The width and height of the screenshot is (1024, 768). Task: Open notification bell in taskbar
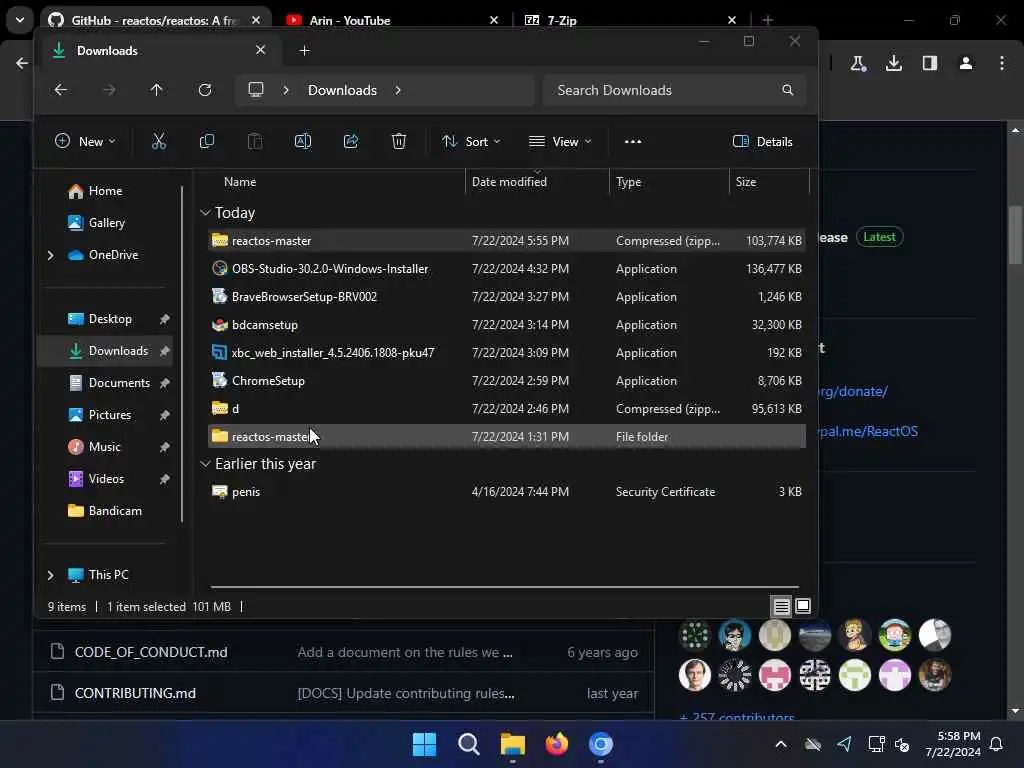pyautogui.click(x=997, y=744)
